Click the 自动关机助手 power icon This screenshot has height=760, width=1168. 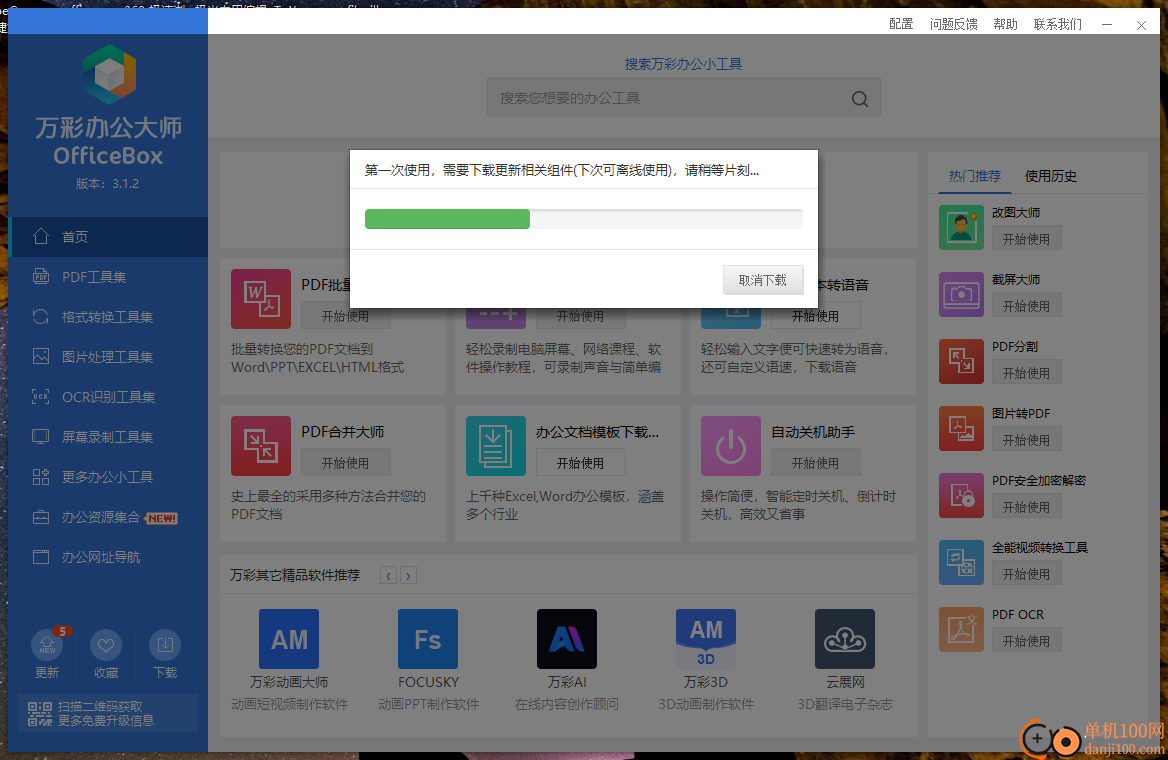(x=731, y=446)
